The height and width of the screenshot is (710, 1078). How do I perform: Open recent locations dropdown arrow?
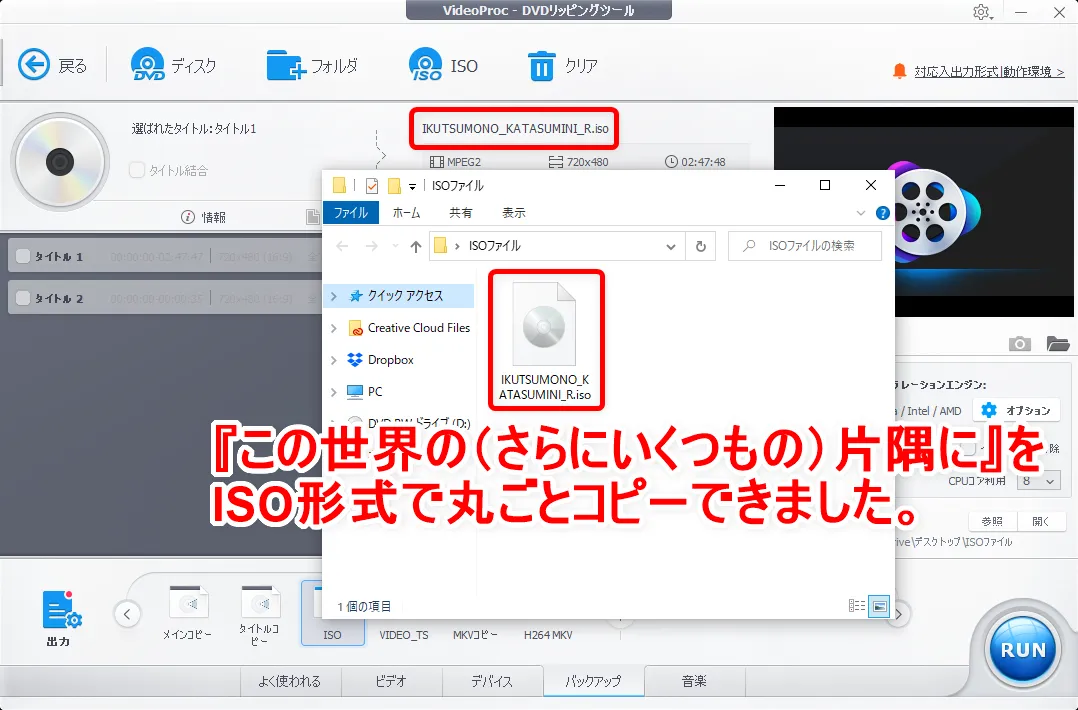[x=395, y=246]
